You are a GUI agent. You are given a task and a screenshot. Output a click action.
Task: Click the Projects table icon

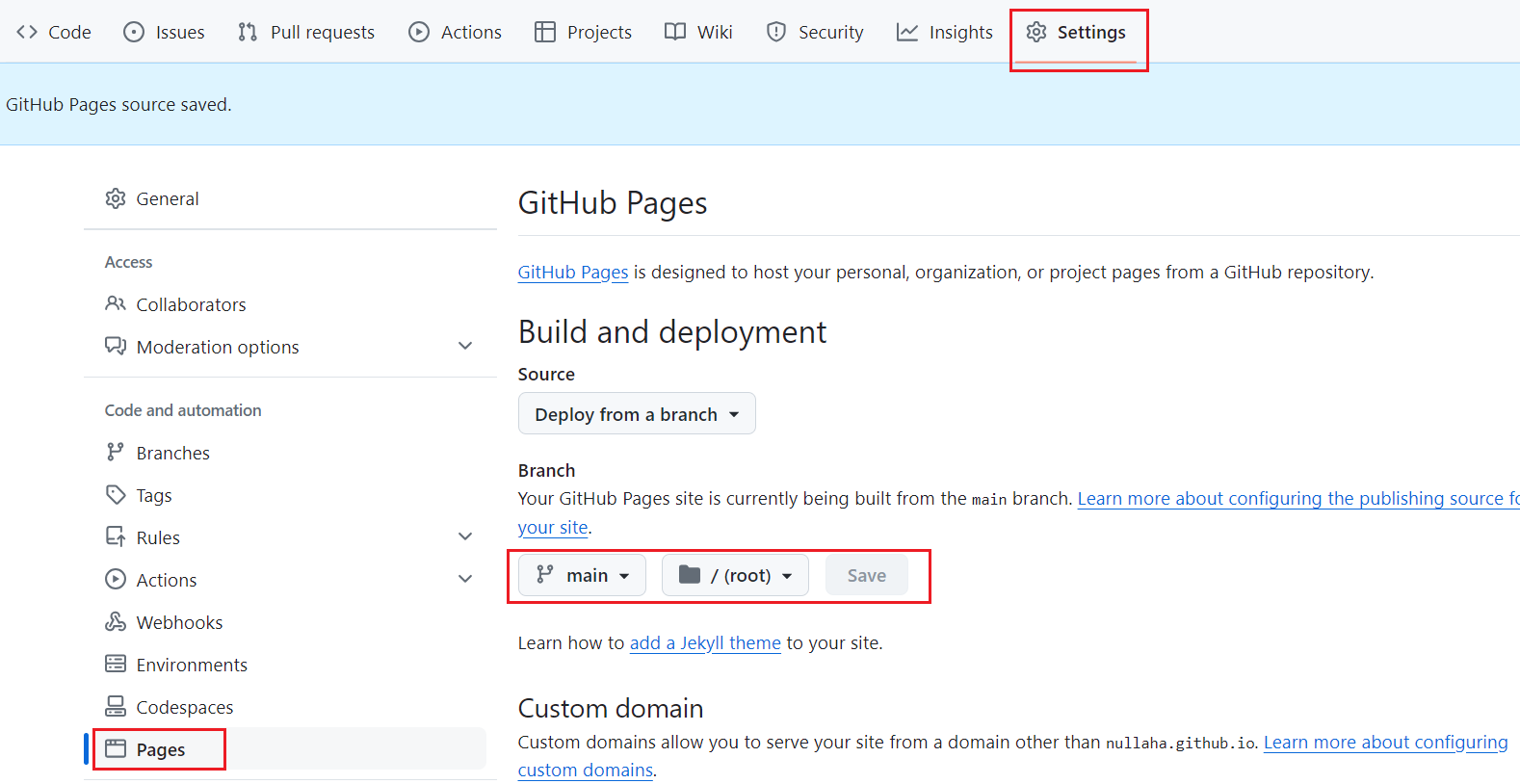point(545,32)
